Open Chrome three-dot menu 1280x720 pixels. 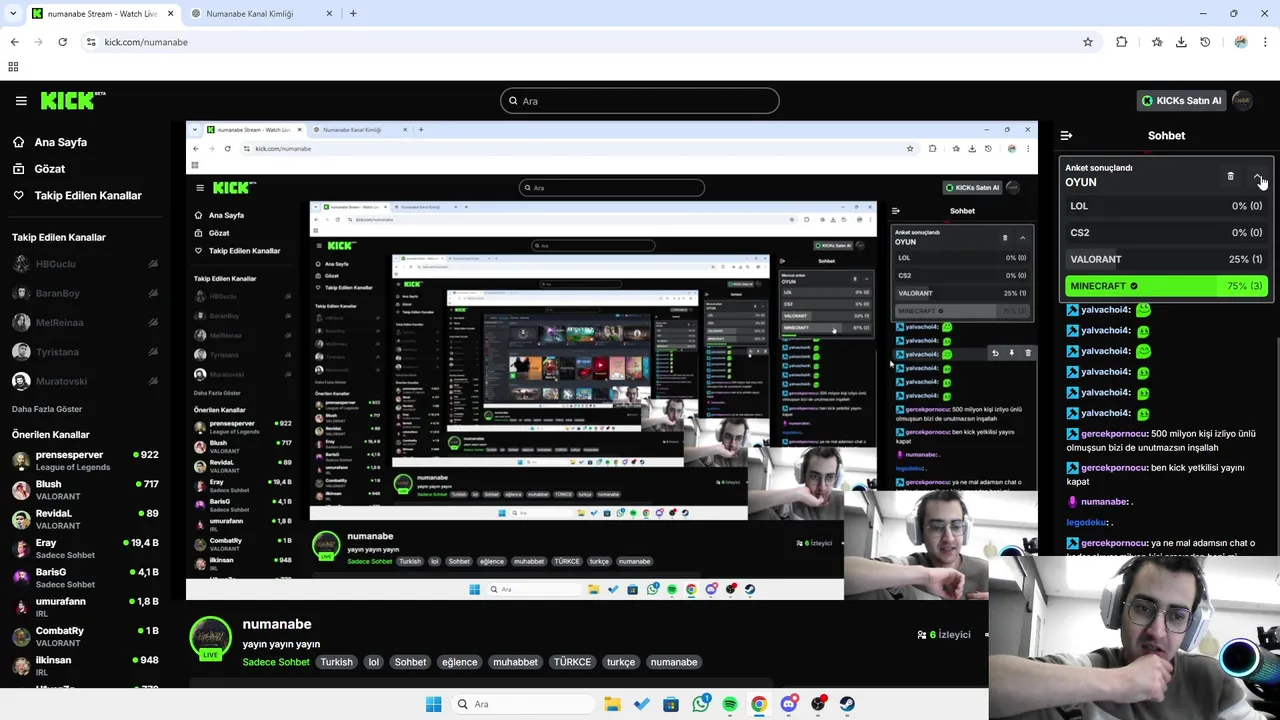tap(1265, 42)
